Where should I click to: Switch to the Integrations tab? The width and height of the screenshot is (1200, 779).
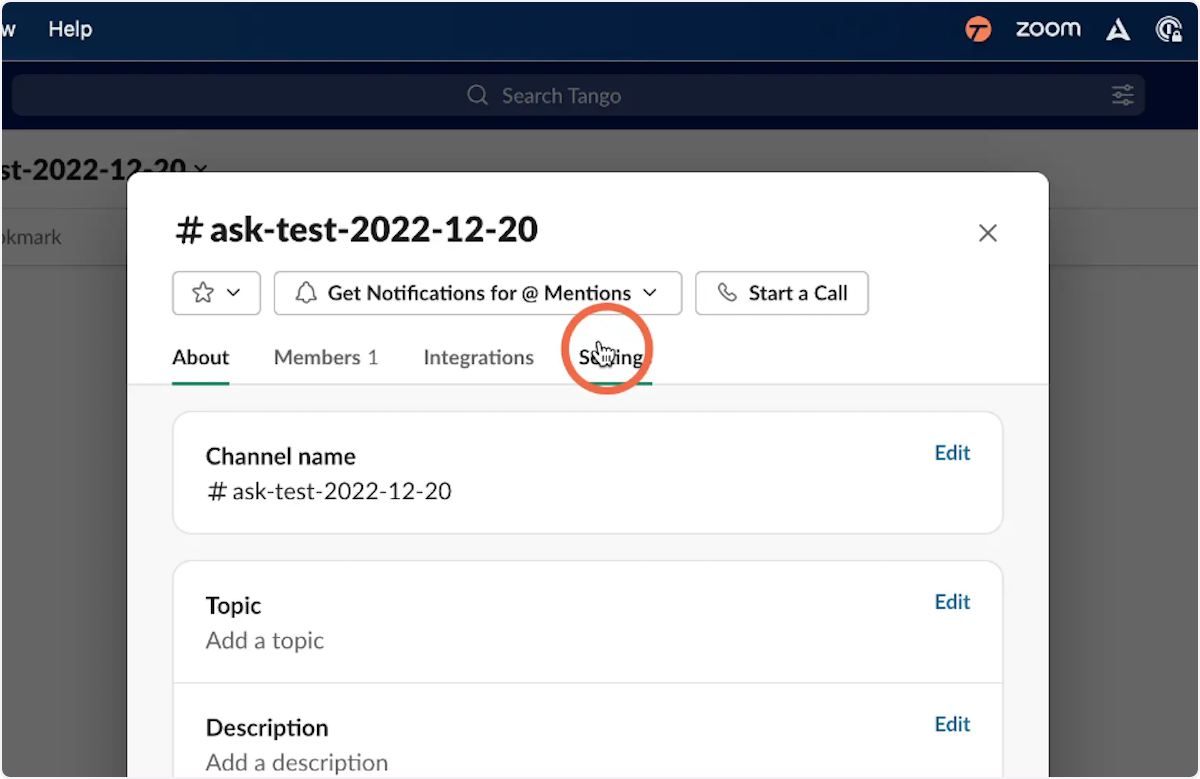tap(479, 358)
